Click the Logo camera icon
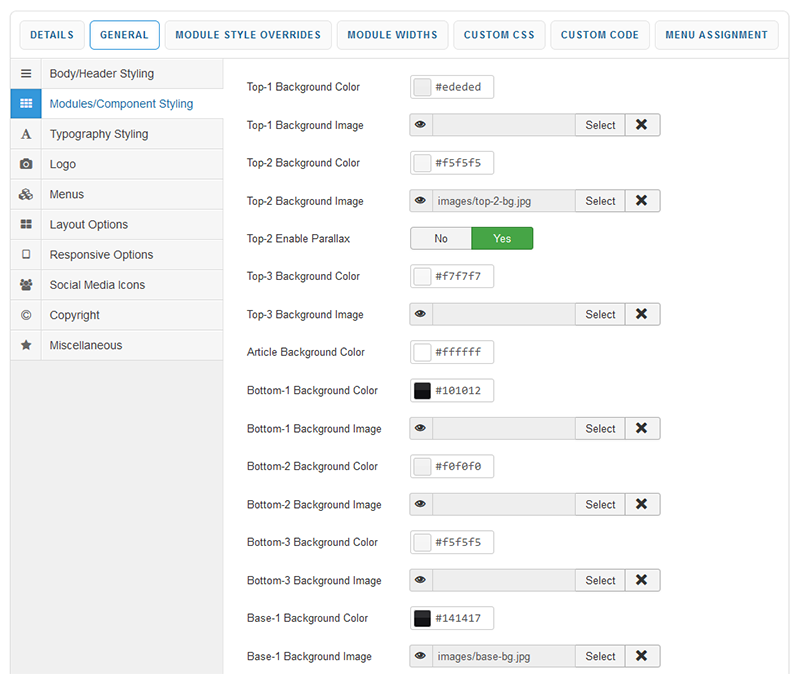 [x=26, y=164]
